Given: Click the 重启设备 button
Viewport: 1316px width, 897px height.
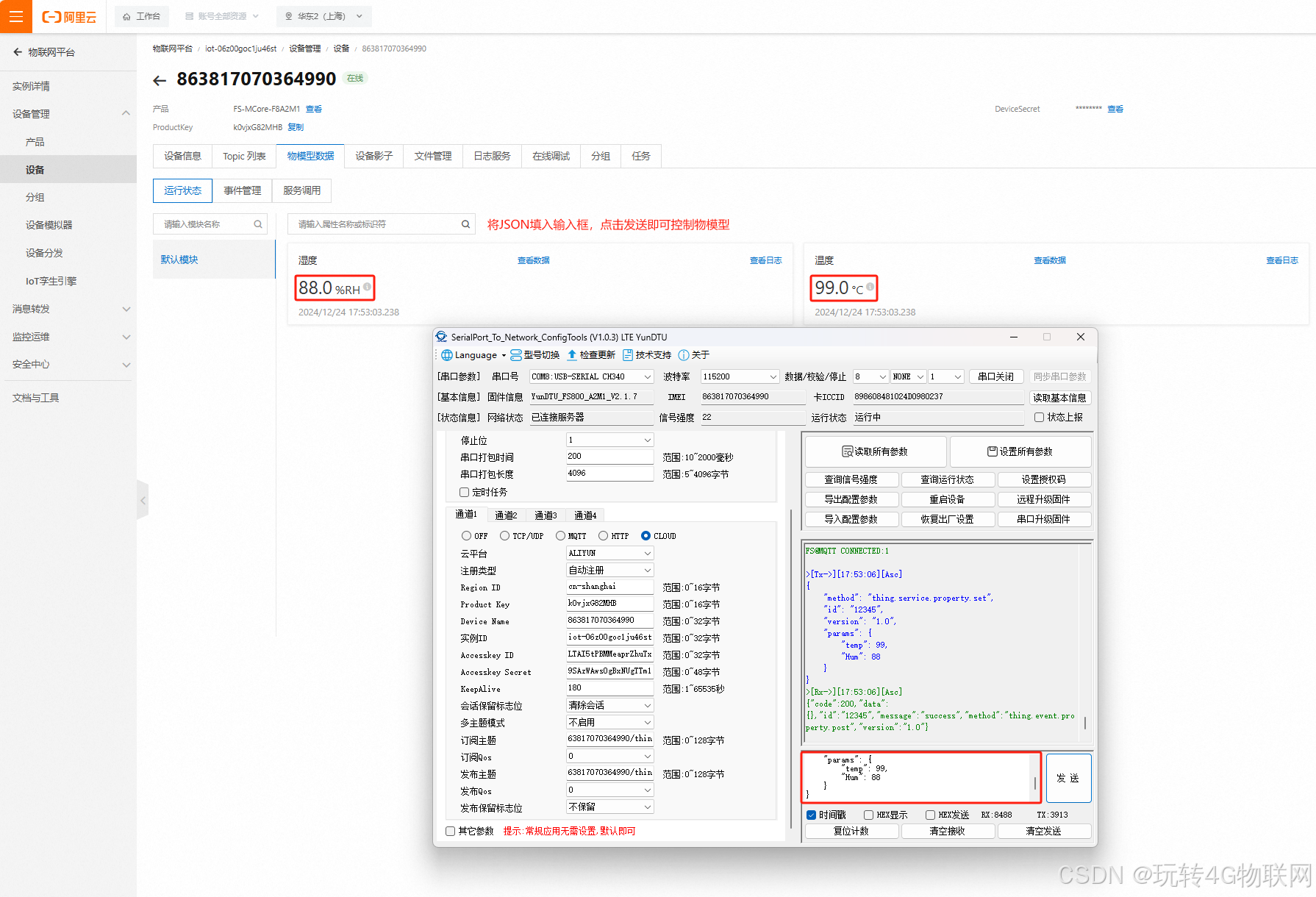Looking at the screenshot, I should pos(948,499).
